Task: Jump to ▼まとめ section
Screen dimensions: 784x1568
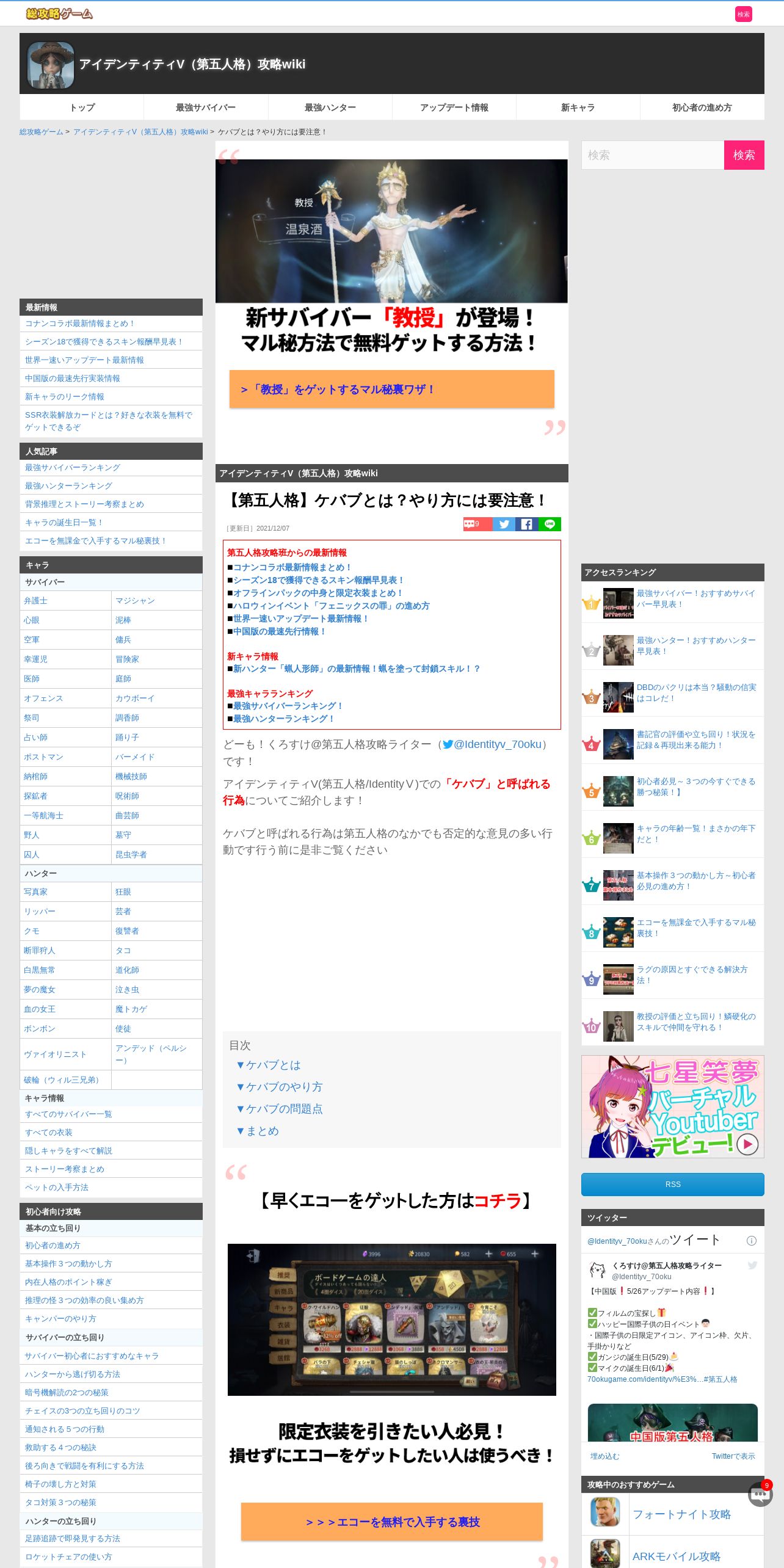Action: click(x=257, y=1131)
